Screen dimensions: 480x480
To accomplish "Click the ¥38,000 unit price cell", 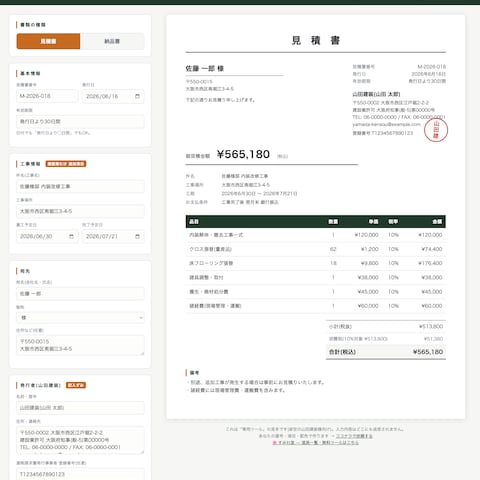I will coord(368,277).
